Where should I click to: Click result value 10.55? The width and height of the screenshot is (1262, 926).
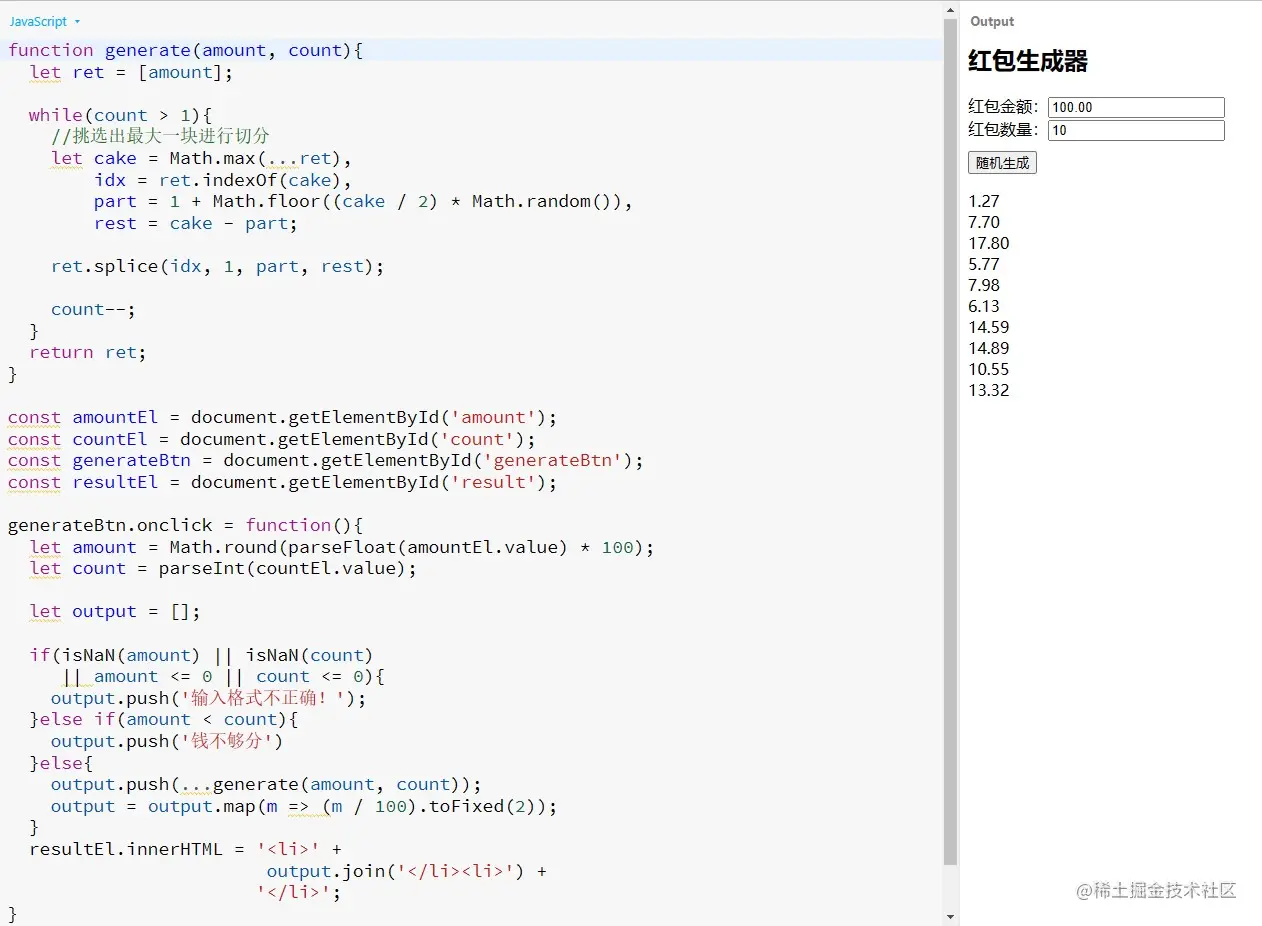[989, 369]
